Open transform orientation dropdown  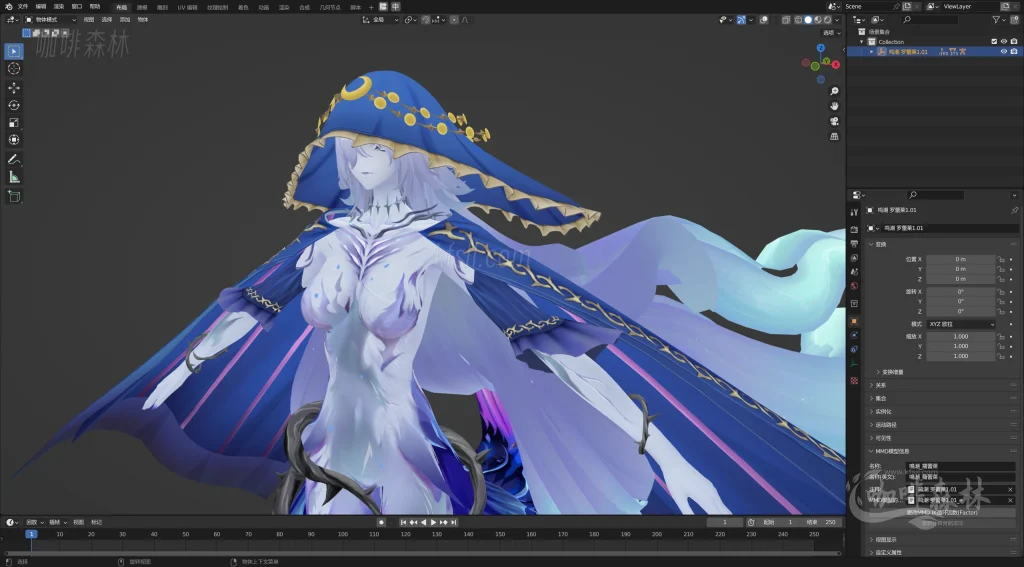pyautogui.click(x=381, y=20)
